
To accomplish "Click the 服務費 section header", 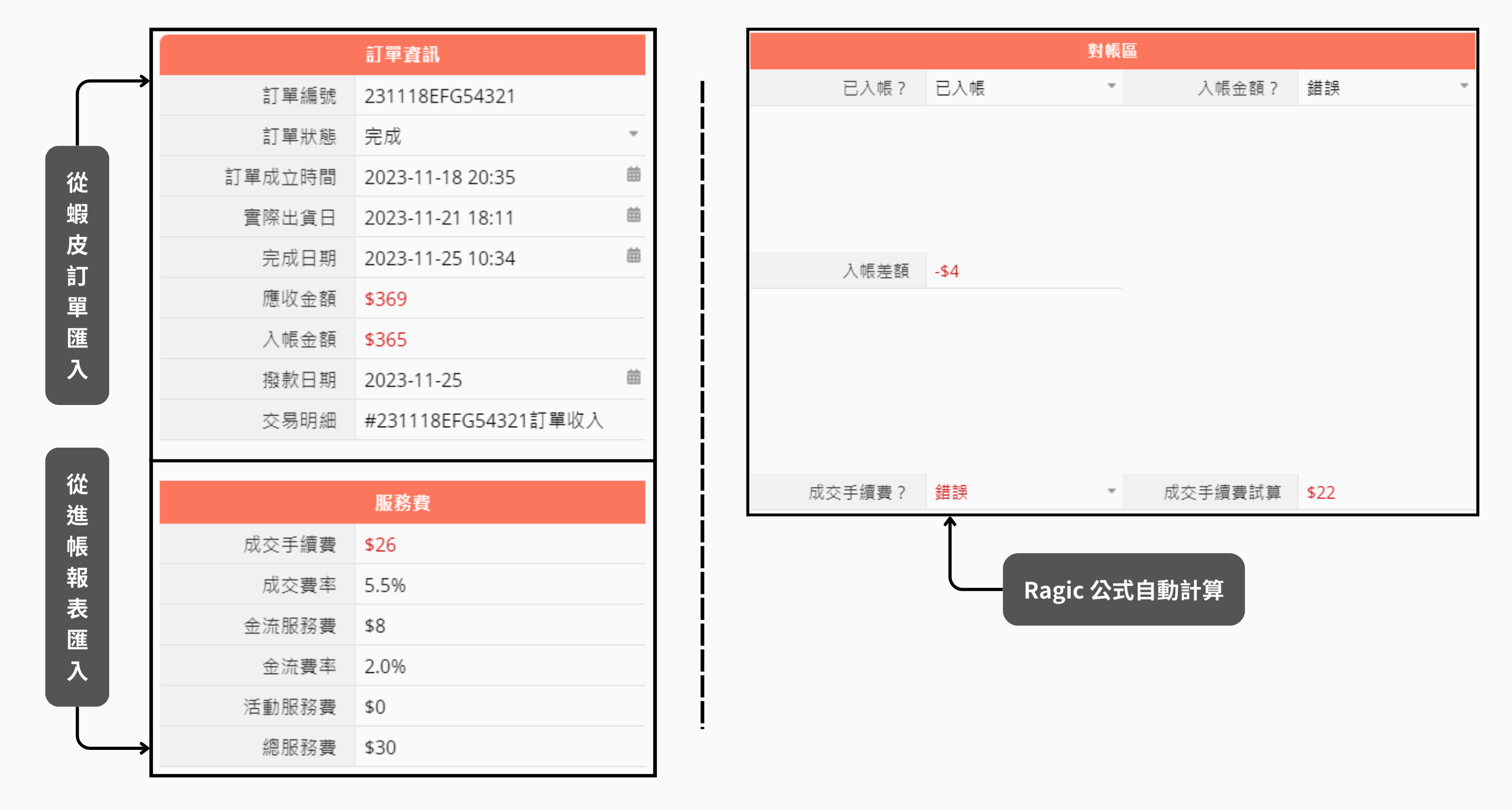I will (403, 503).
